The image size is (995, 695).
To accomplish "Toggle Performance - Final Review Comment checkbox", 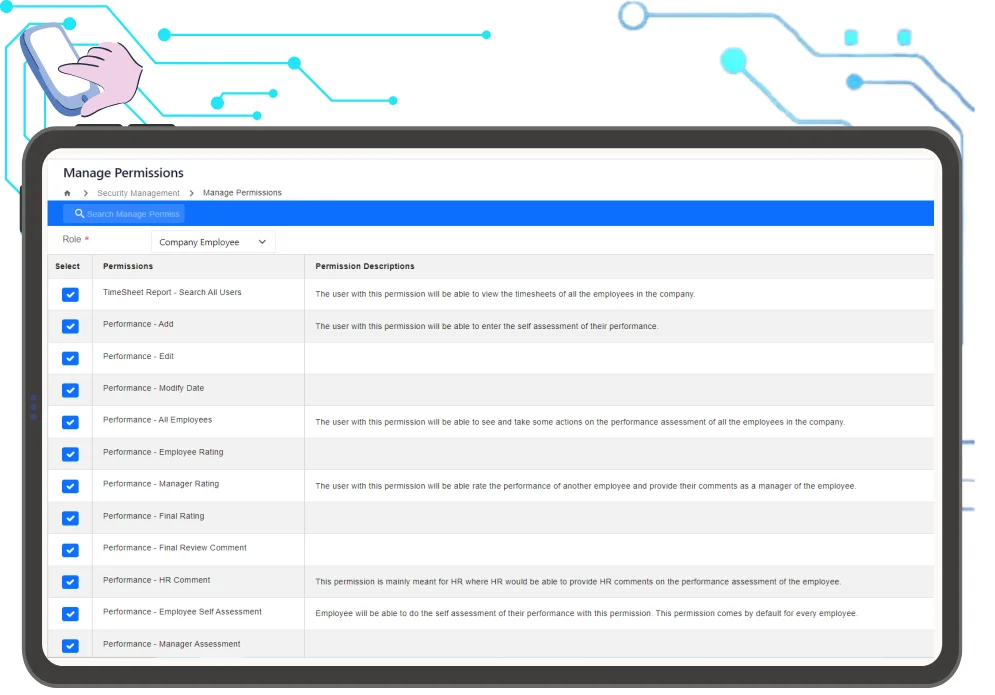I will click(x=70, y=550).
